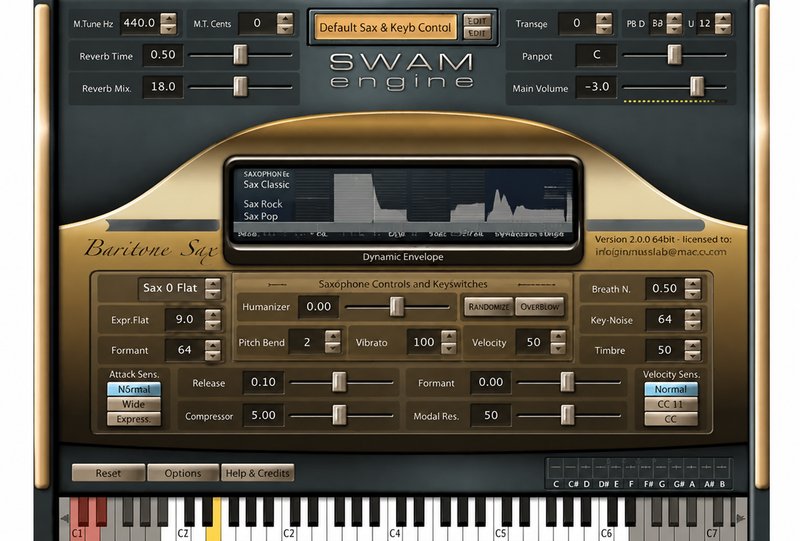Increase M.Tune Hz with up arrow

168,18
